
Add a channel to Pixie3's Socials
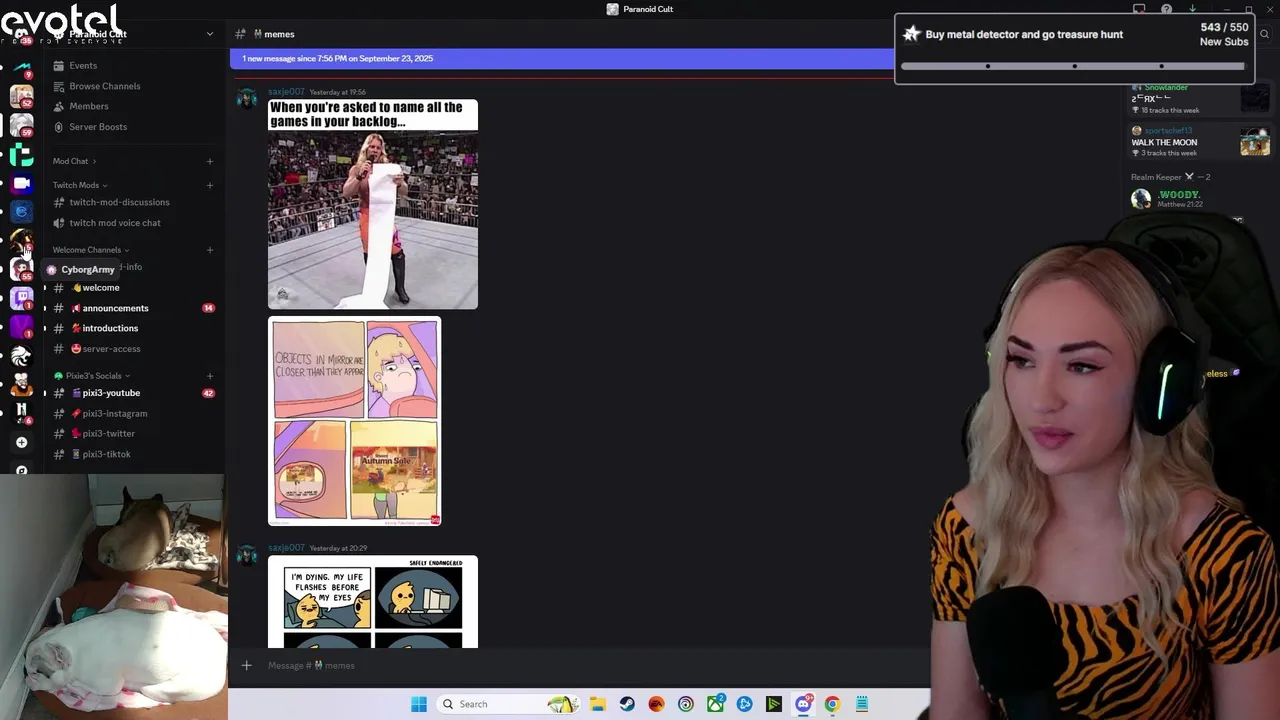tap(209, 376)
